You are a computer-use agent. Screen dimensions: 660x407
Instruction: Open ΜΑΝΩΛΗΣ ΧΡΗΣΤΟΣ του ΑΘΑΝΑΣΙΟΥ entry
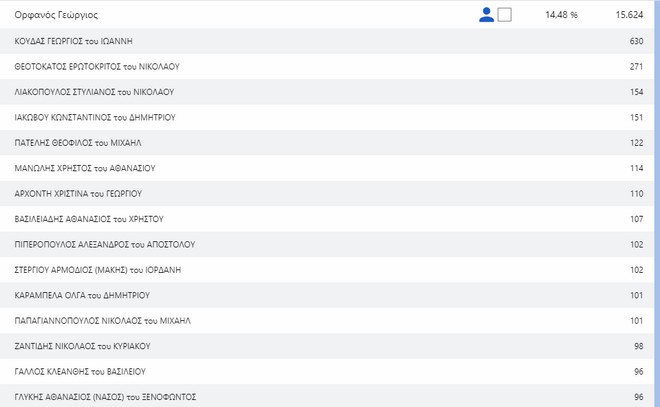point(84,168)
